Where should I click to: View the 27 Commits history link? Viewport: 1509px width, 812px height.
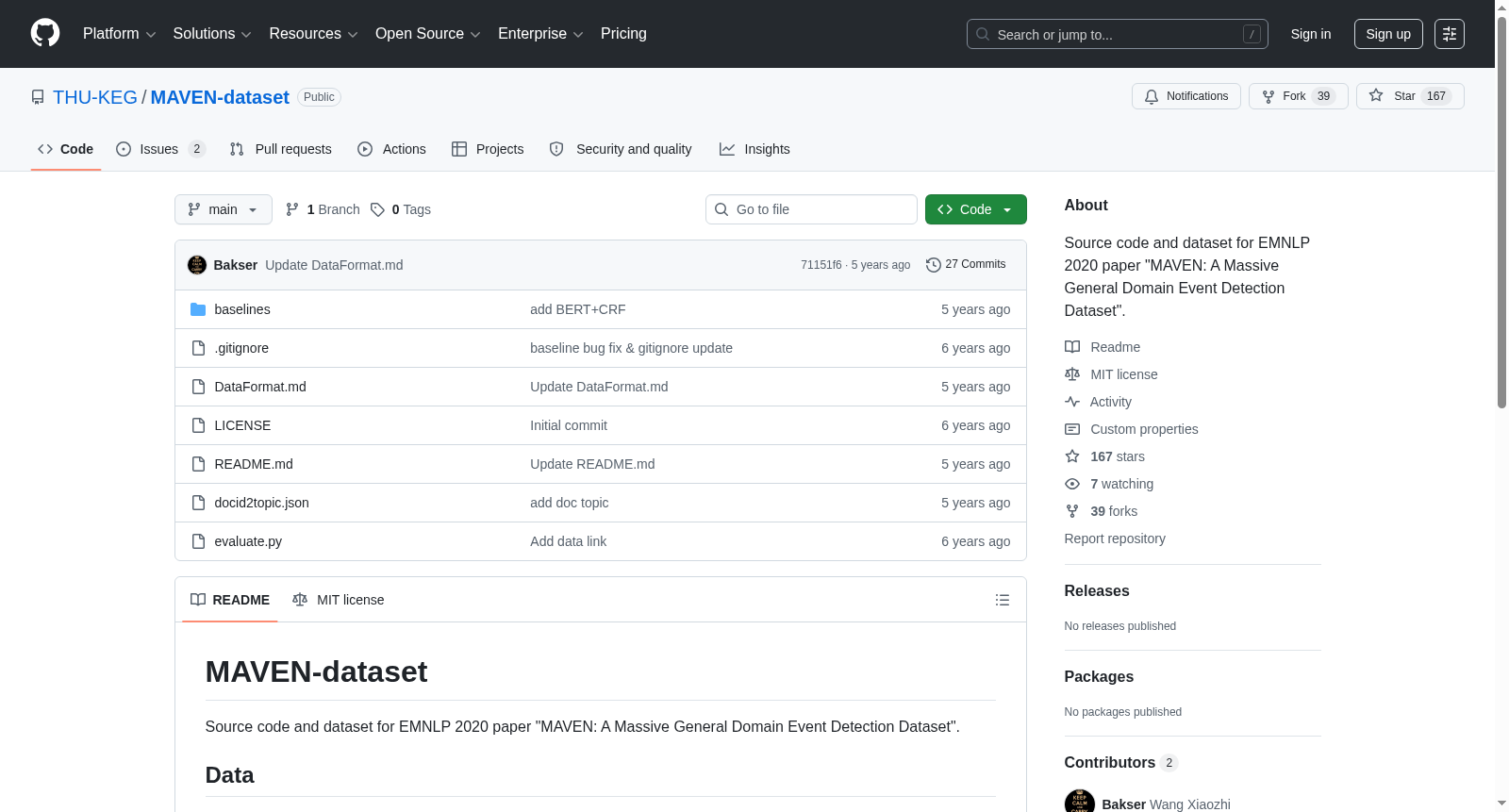(966, 265)
